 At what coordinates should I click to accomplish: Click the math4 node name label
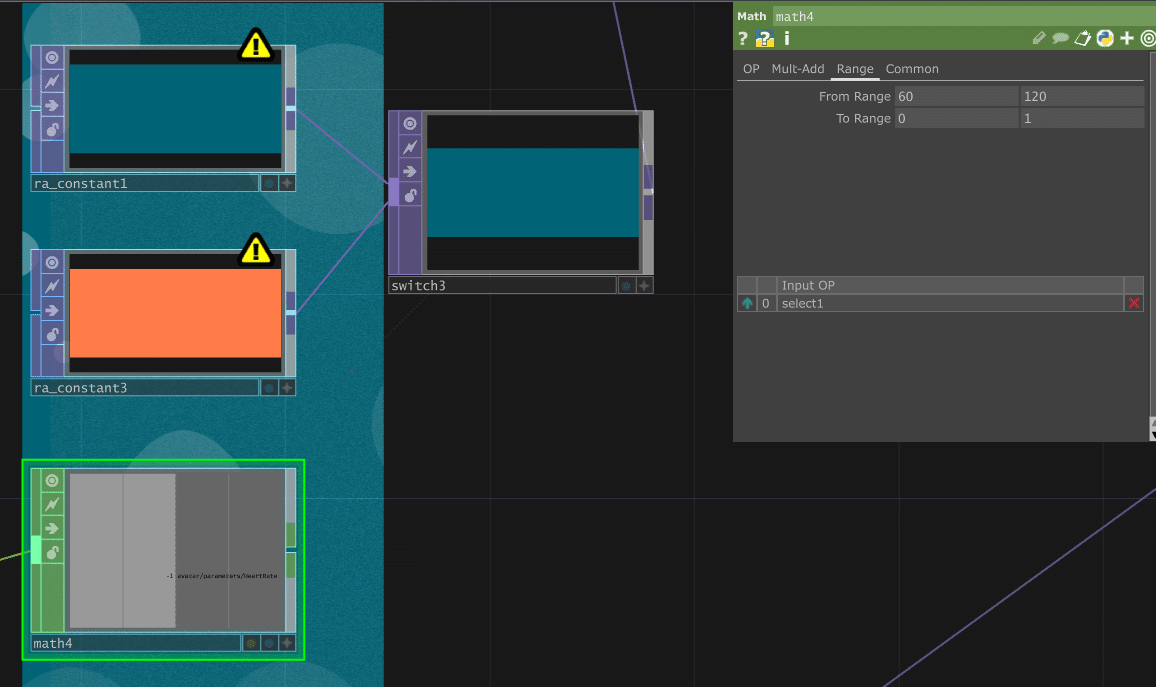coord(136,644)
